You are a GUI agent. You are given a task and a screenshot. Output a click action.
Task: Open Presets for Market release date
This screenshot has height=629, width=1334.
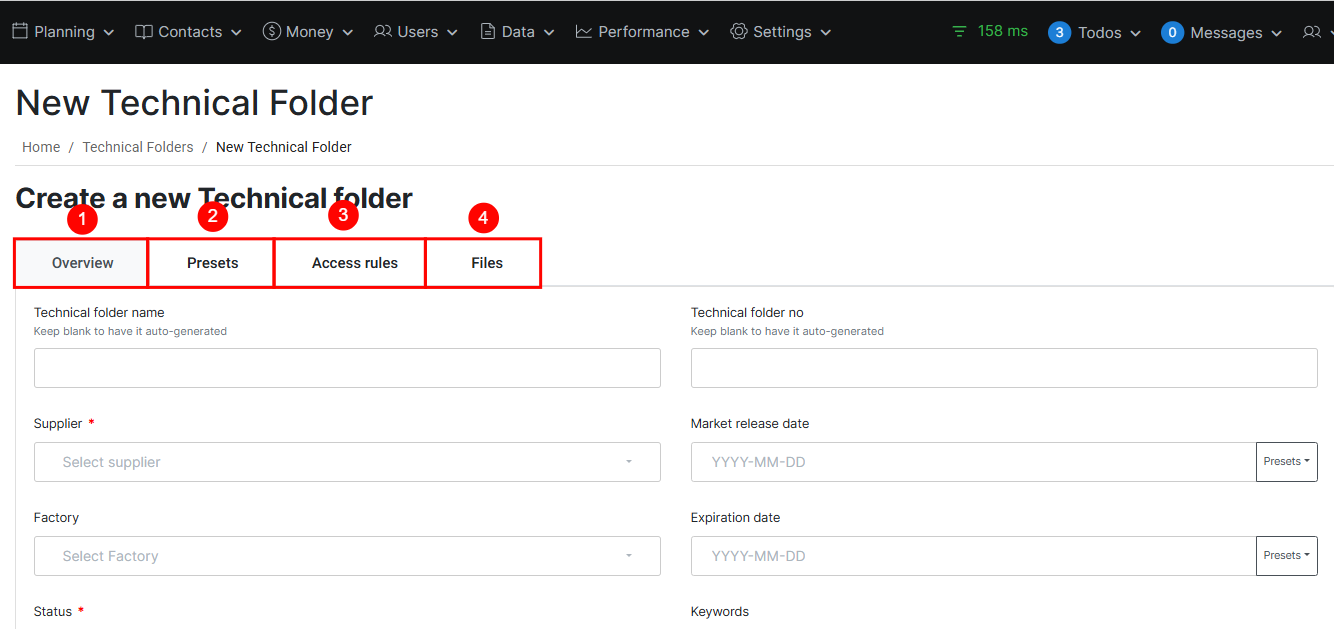(x=1286, y=462)
